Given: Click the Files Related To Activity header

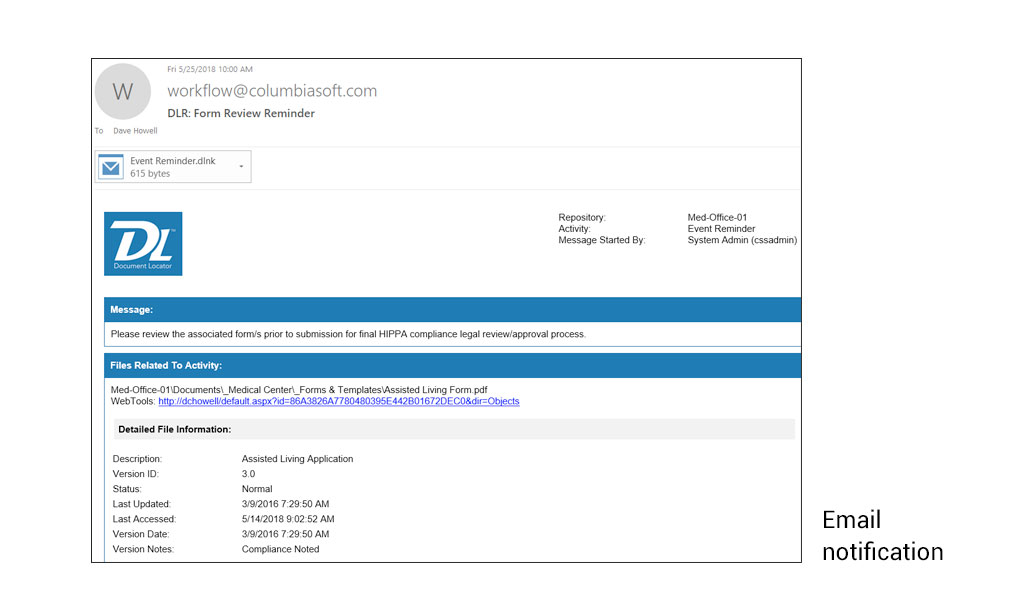Looking at the screenshot, I should [x=452, y=365].
